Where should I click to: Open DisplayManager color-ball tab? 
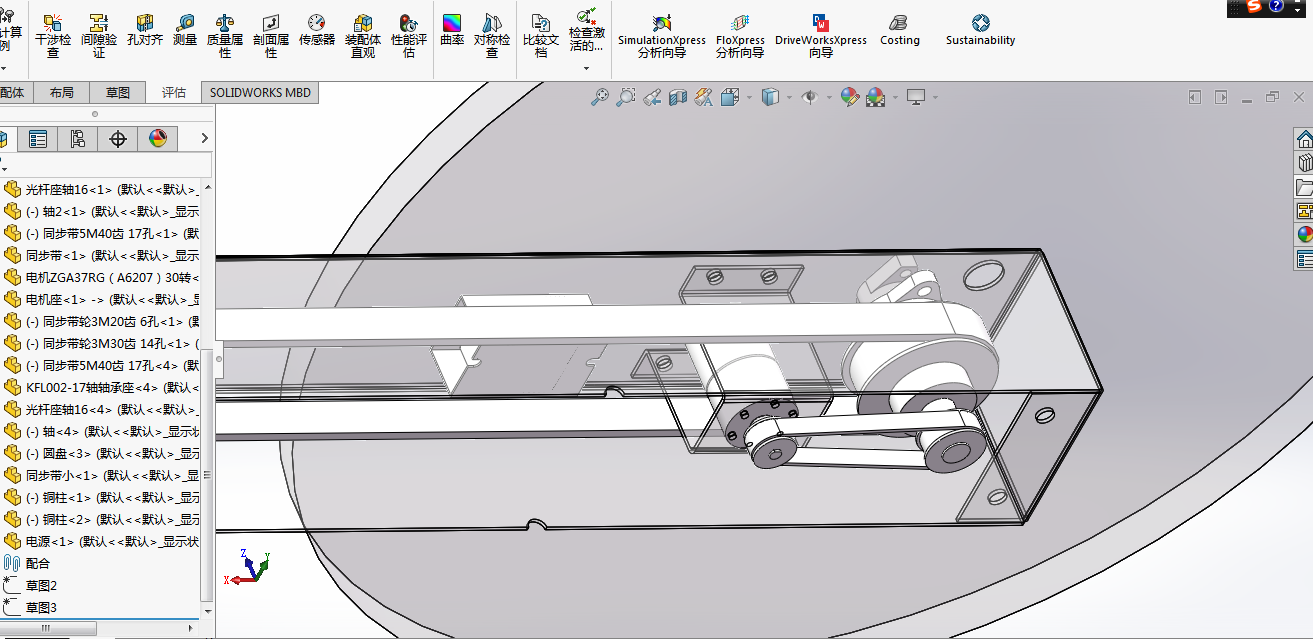coord(158,139)
